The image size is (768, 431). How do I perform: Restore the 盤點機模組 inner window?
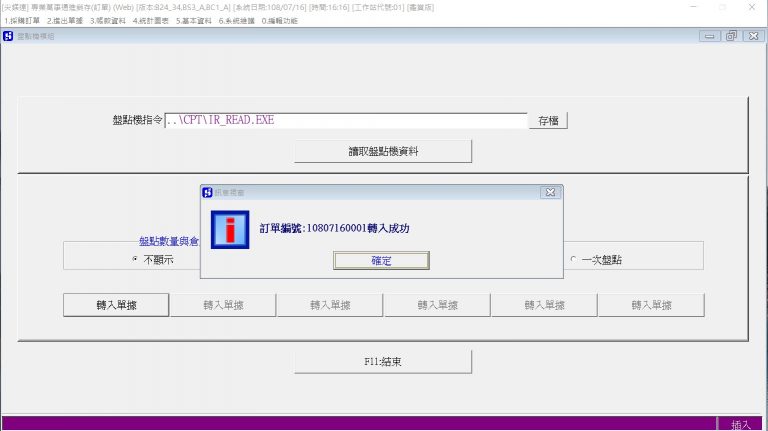pyautogui.click(x=731, y=36)
